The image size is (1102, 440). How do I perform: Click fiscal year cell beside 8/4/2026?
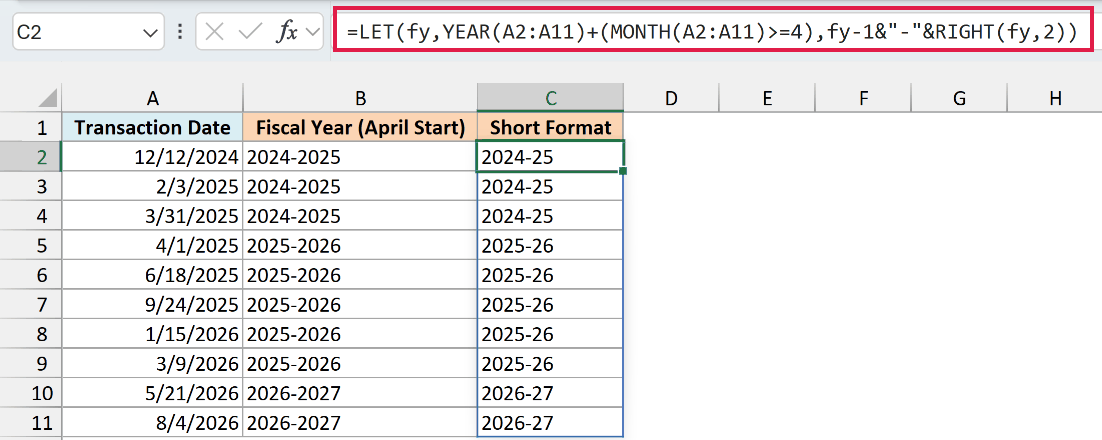click(360, 422)
